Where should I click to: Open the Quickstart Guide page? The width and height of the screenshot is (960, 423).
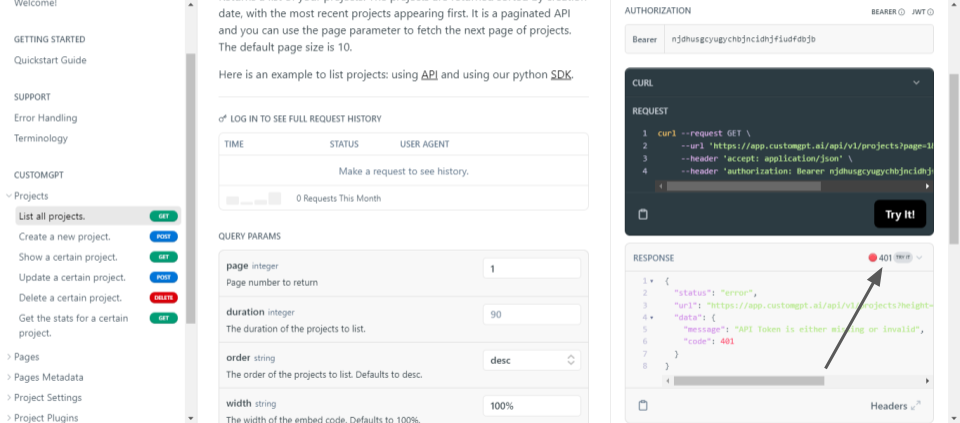pos(50,60)
